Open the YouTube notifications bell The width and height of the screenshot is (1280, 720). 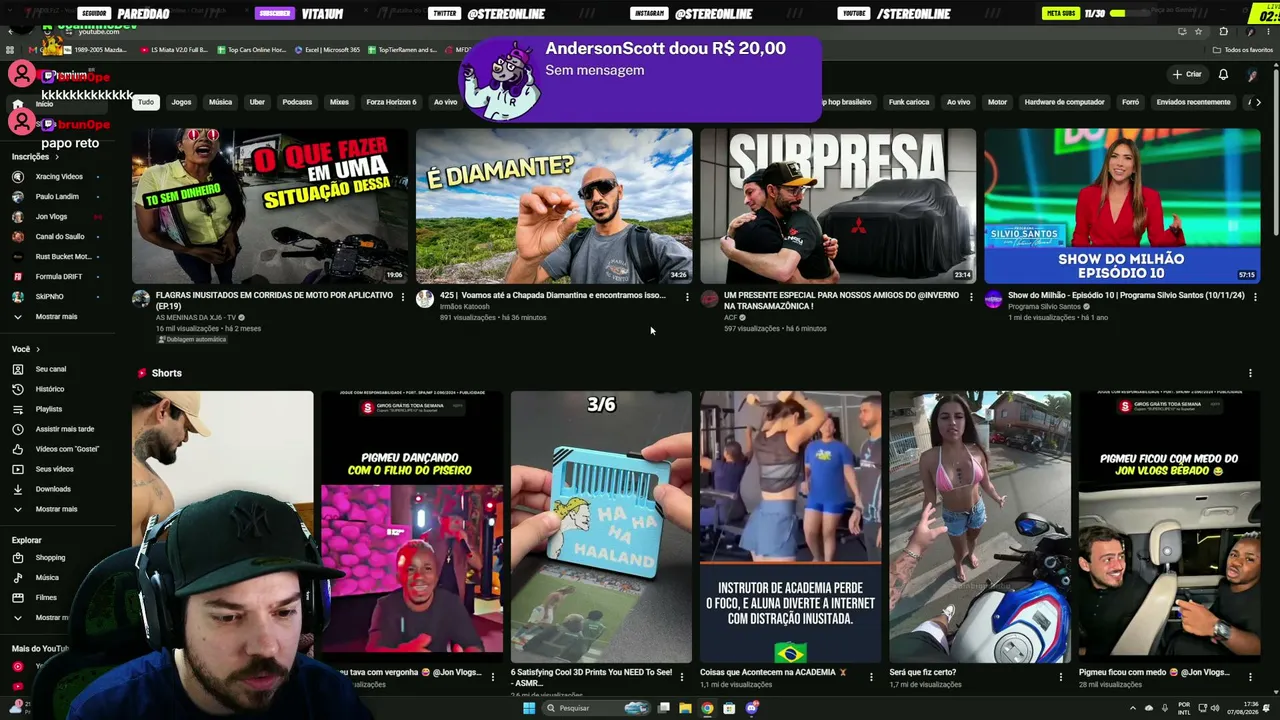pyautogui.click(x=1223, y=74)
